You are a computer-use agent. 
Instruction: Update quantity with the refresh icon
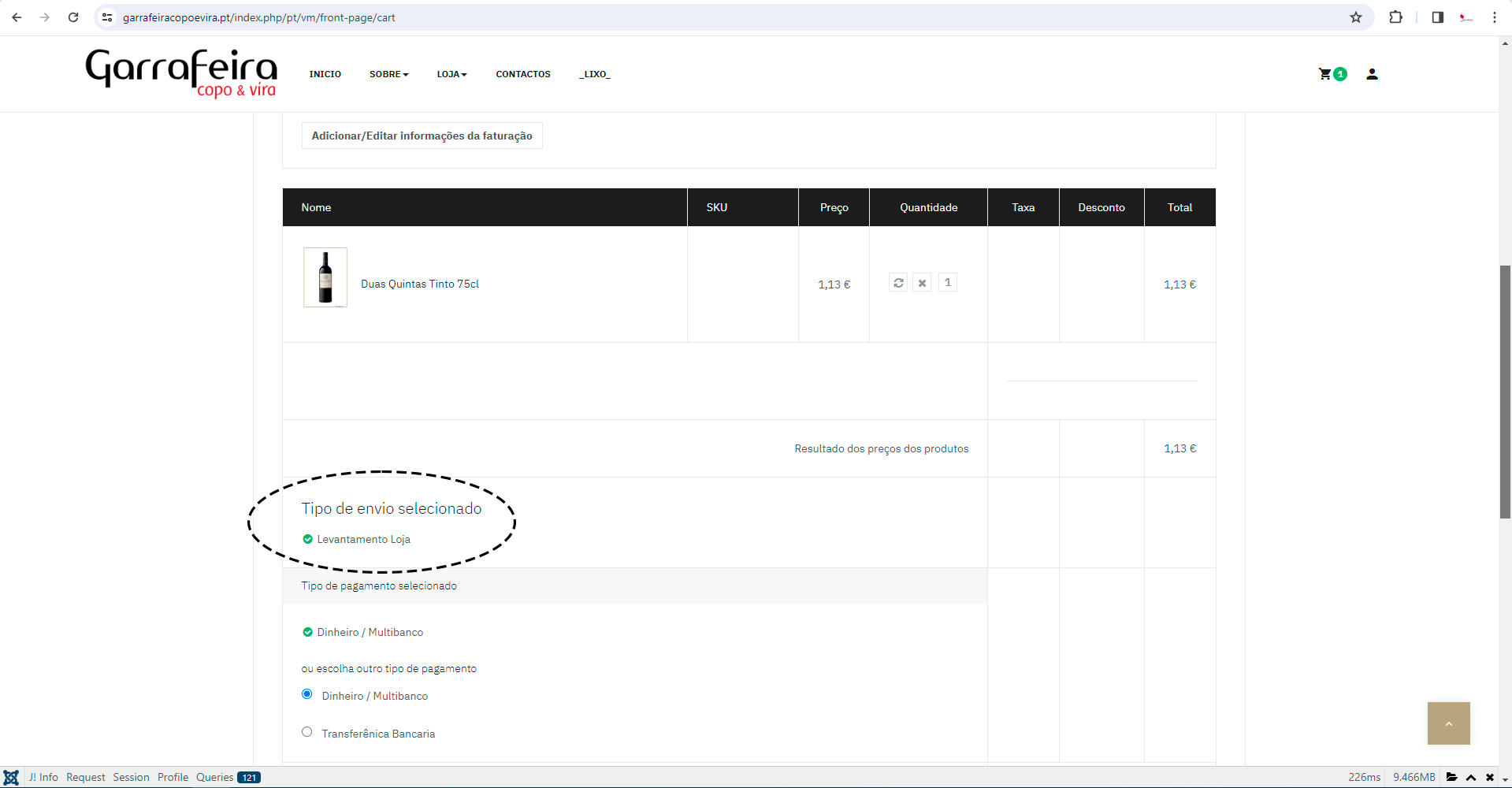[899, 283]
